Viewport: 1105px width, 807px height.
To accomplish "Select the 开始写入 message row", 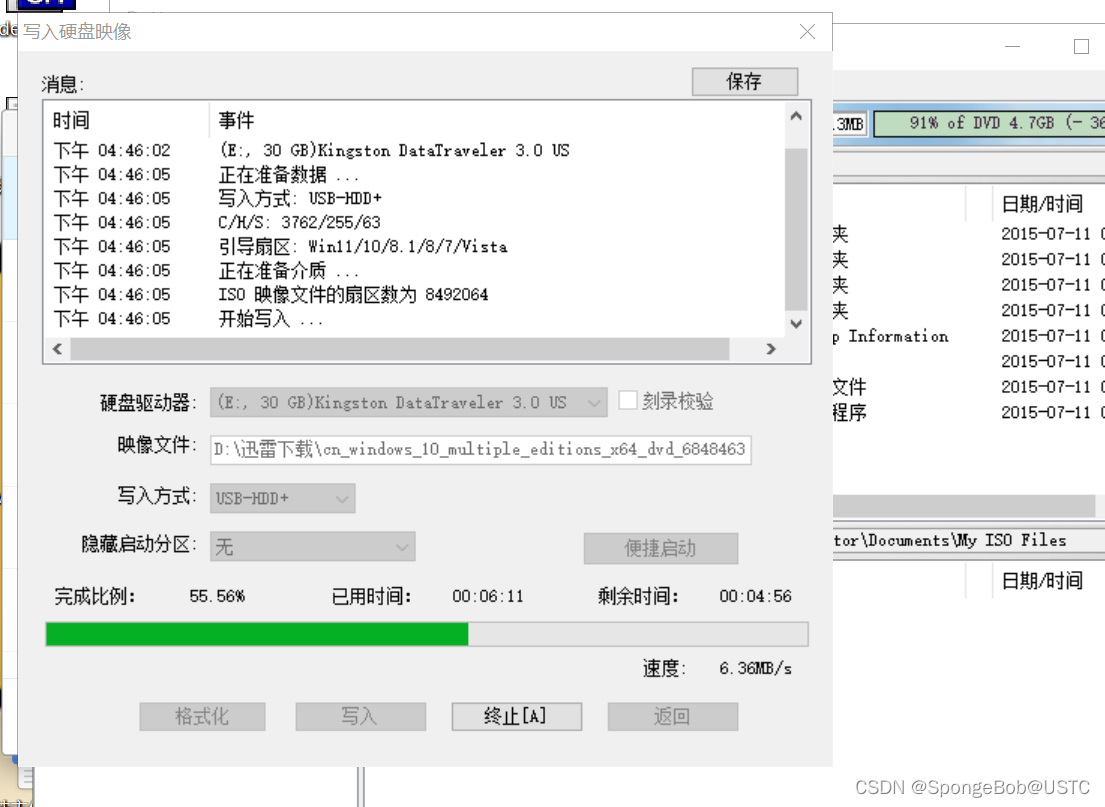I will [x=414, y=319].
